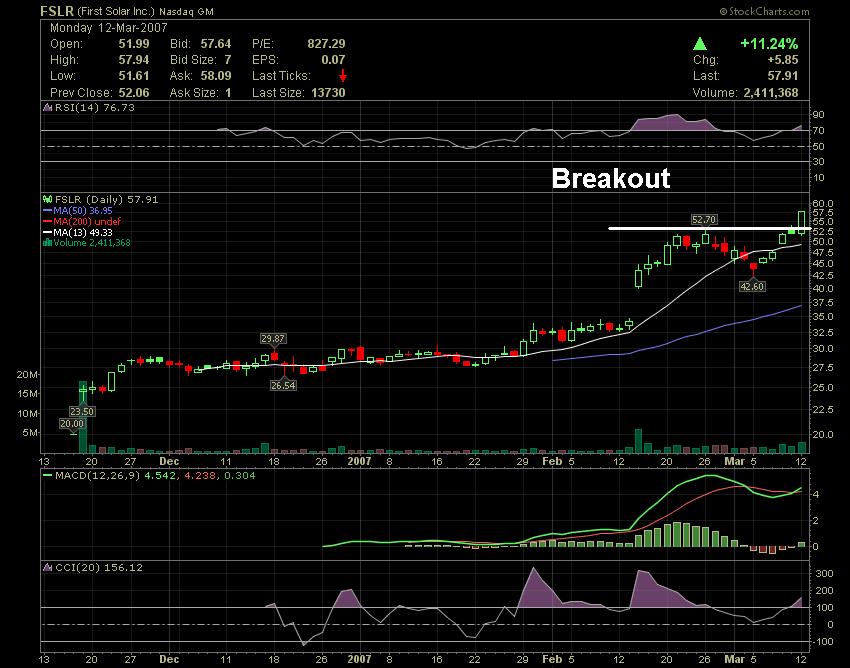Click the 'FSLR (Daily) 57.91' legend label
Viewport: 850px width, 668px height.
pos(107,200)
